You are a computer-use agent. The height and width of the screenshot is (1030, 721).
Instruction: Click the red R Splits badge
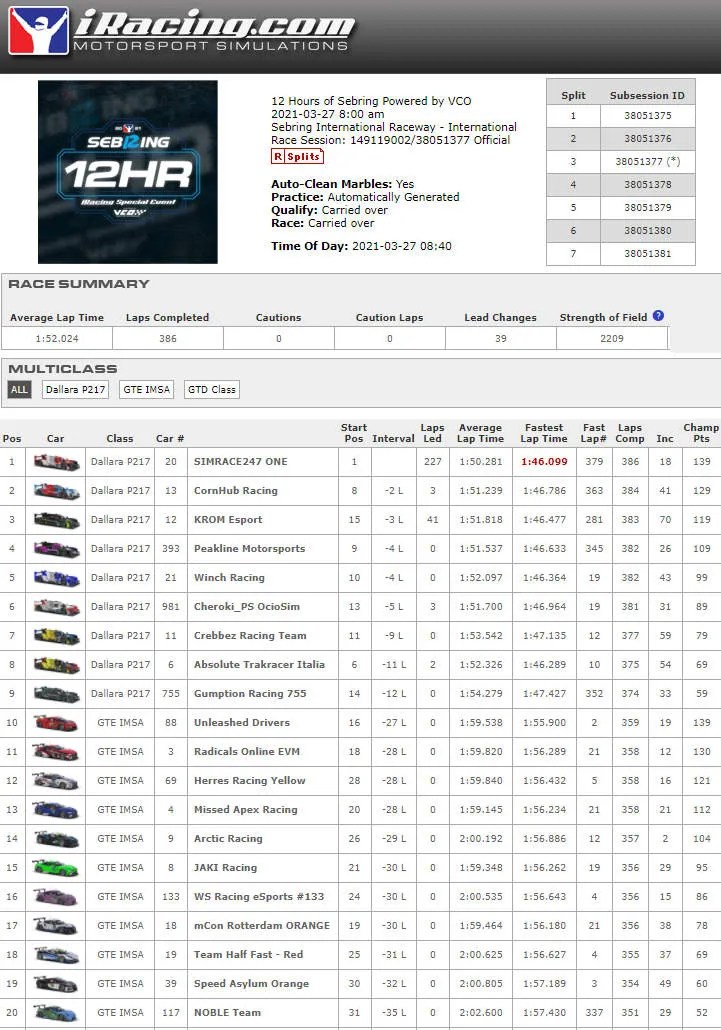[x=297, y=156]
